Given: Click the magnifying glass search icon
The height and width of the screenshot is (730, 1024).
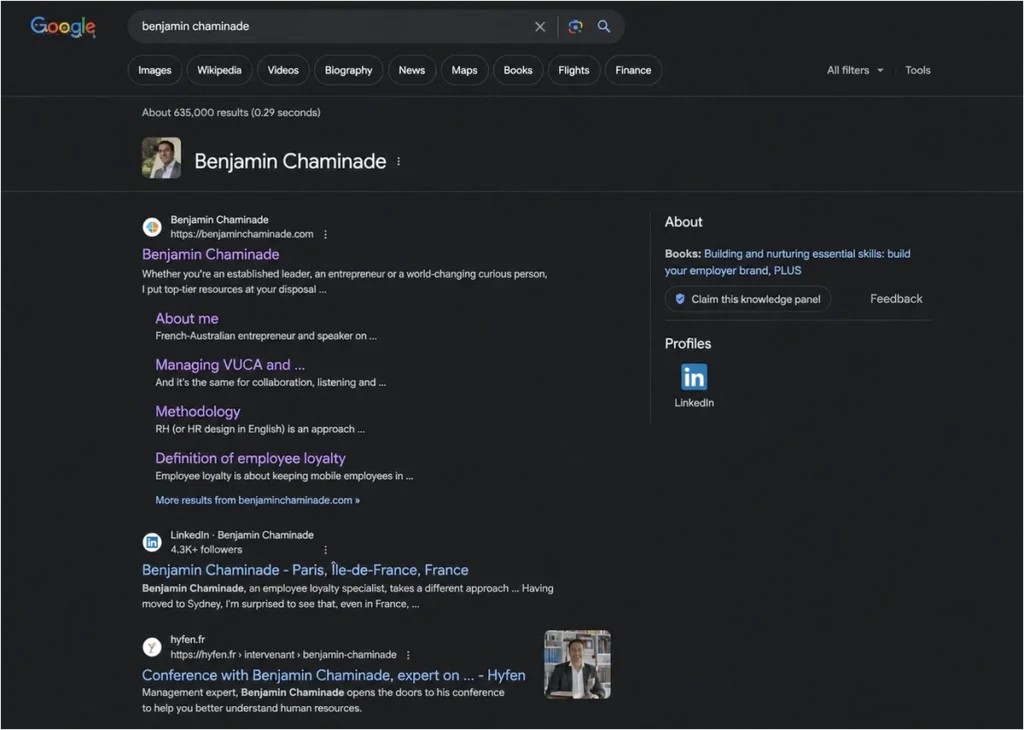Looking at the screenshot, I should click(x=604, y=26).
